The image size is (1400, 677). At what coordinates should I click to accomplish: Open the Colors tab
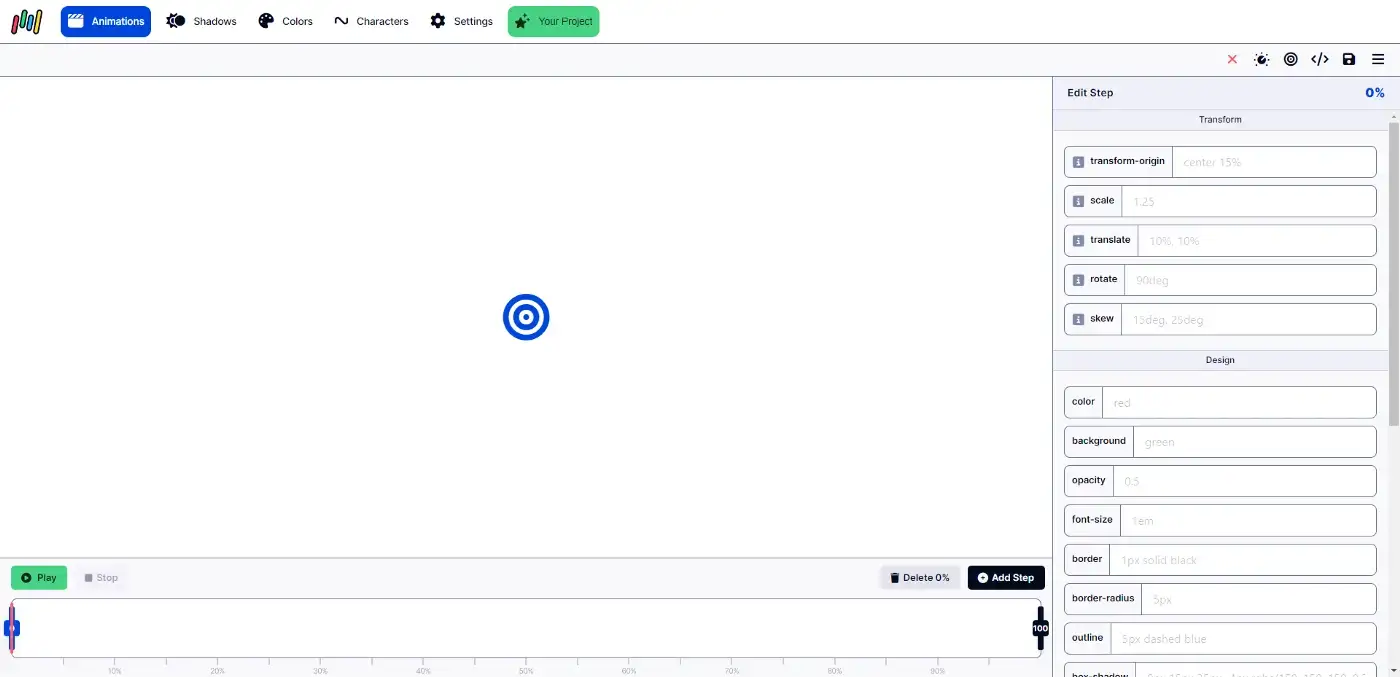point(286,21)
